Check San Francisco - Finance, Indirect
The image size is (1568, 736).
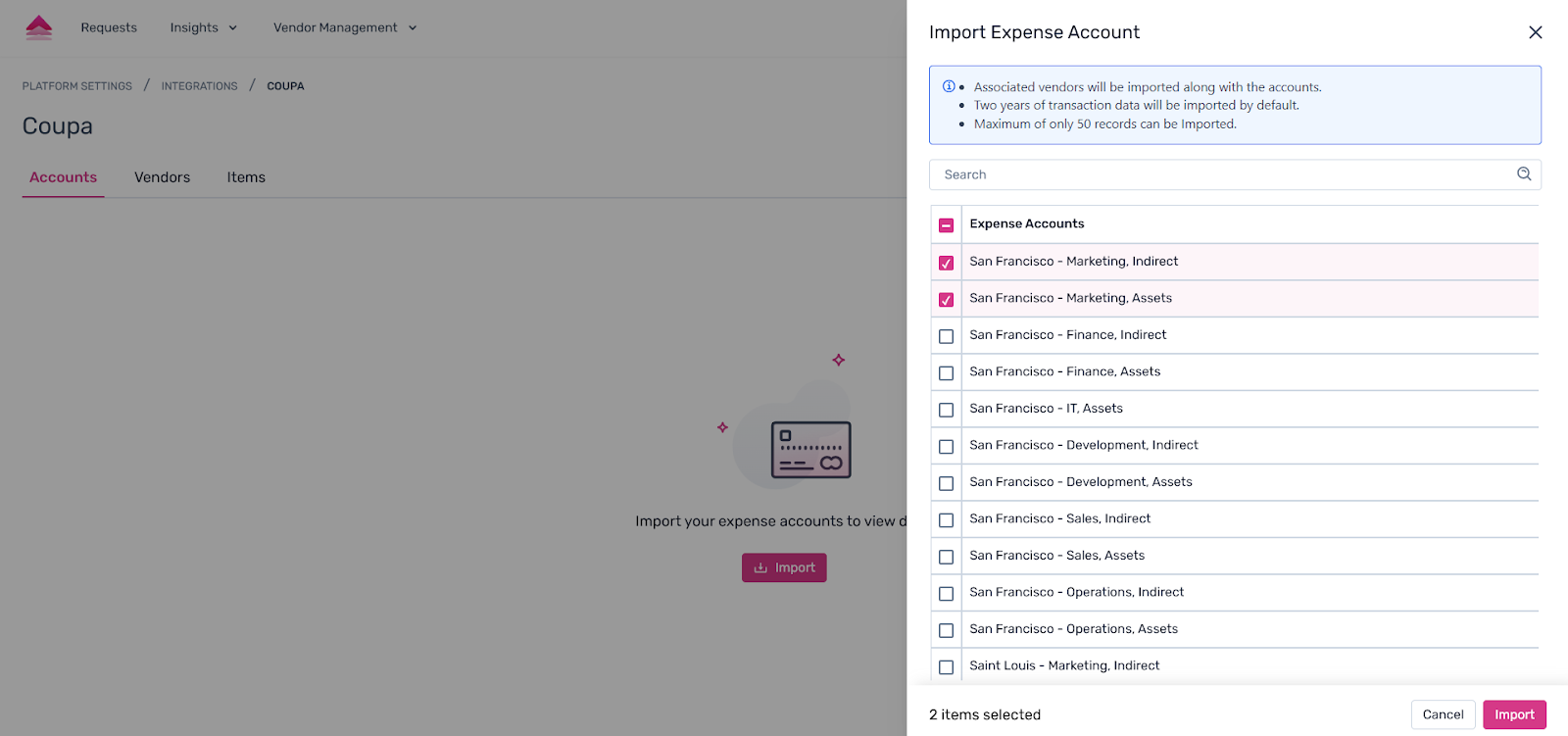[946, 336]
